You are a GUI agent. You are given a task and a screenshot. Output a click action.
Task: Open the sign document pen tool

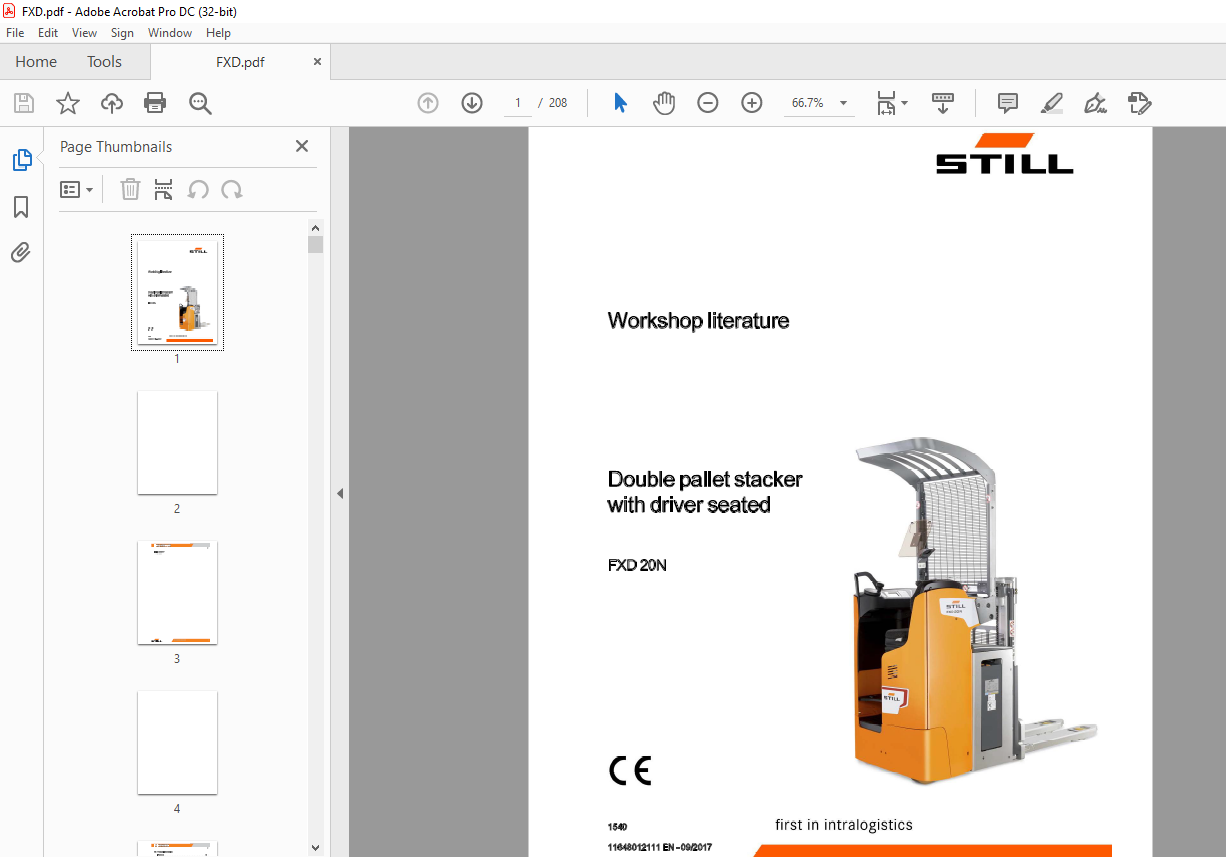click(1095, 103)
